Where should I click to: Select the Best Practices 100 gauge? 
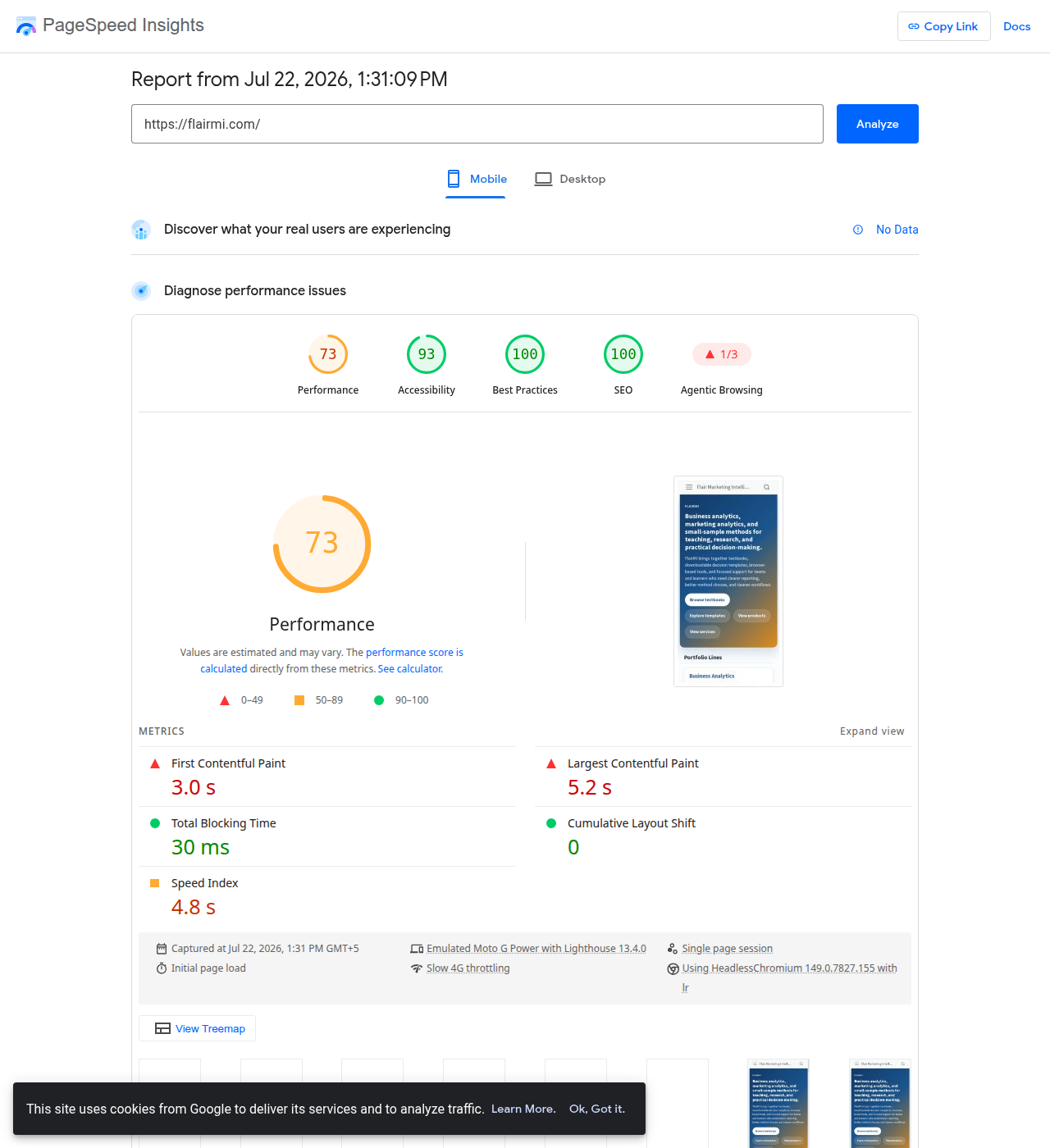(x=525, y=354)
